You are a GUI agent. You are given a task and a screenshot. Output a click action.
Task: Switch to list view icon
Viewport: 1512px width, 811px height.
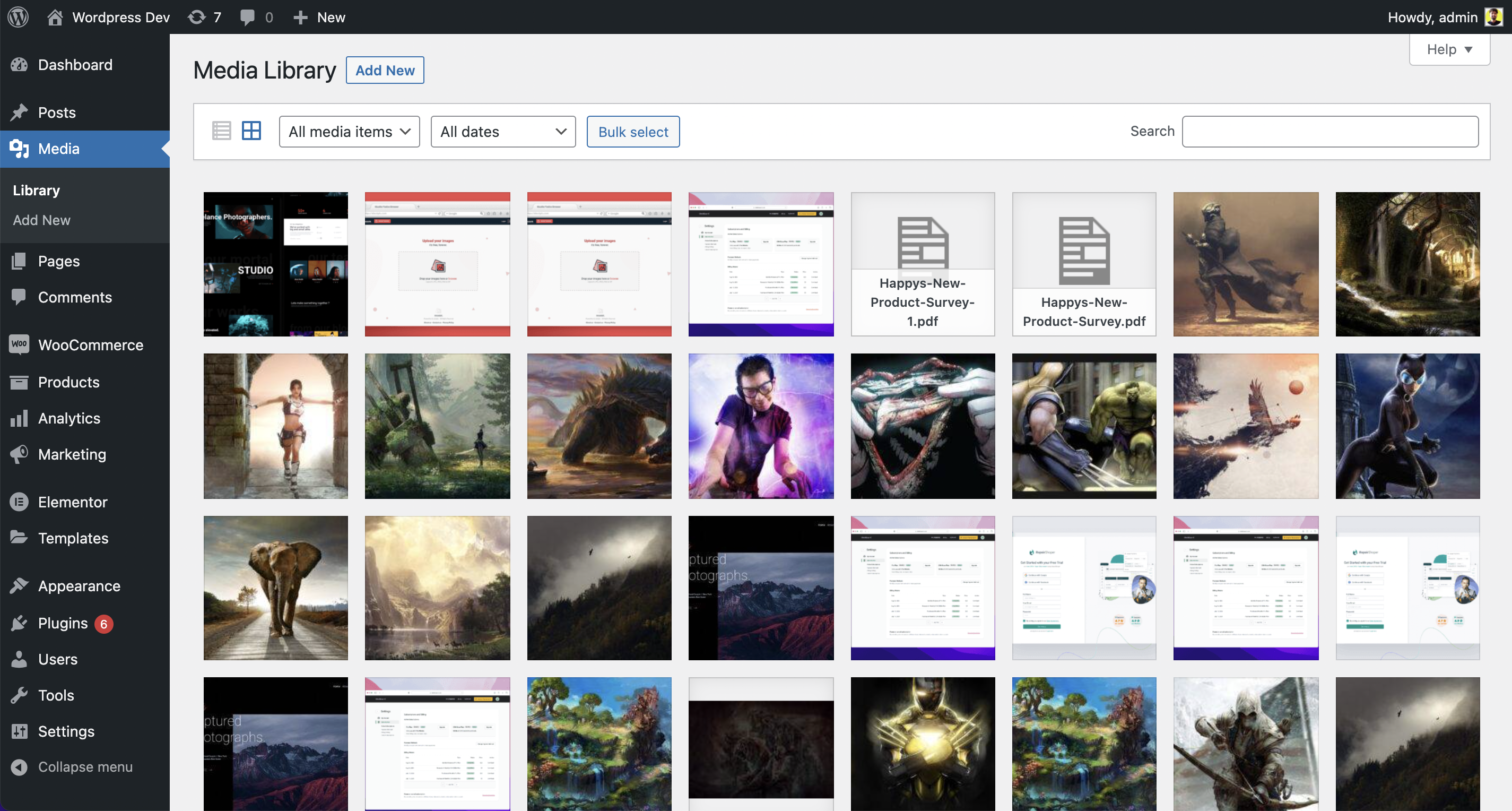(x=221, y=131)
